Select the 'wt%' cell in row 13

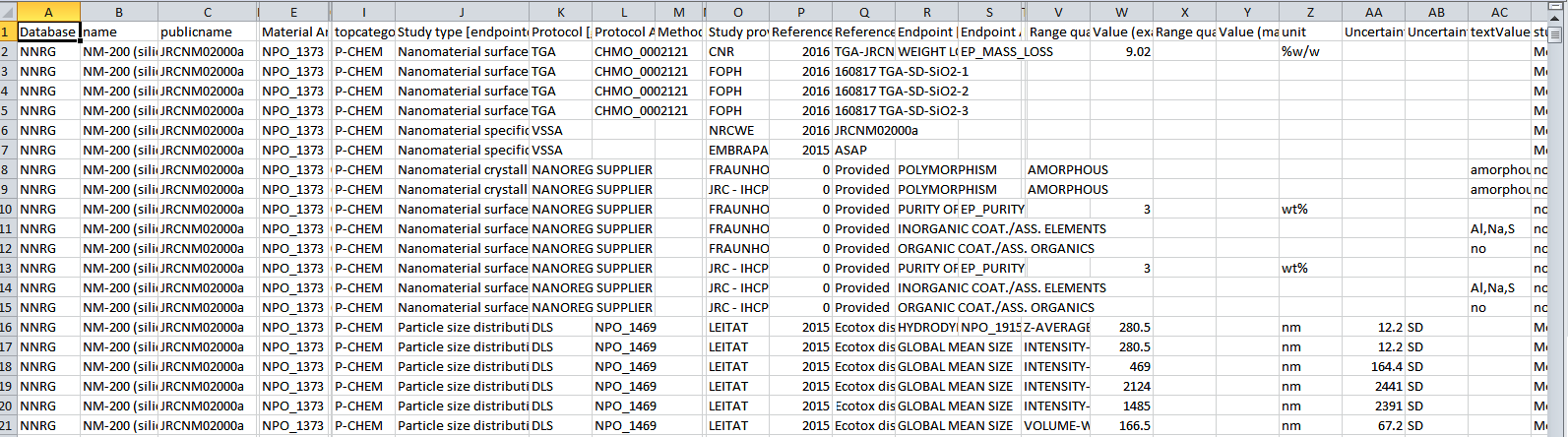tap(1311, 268)
